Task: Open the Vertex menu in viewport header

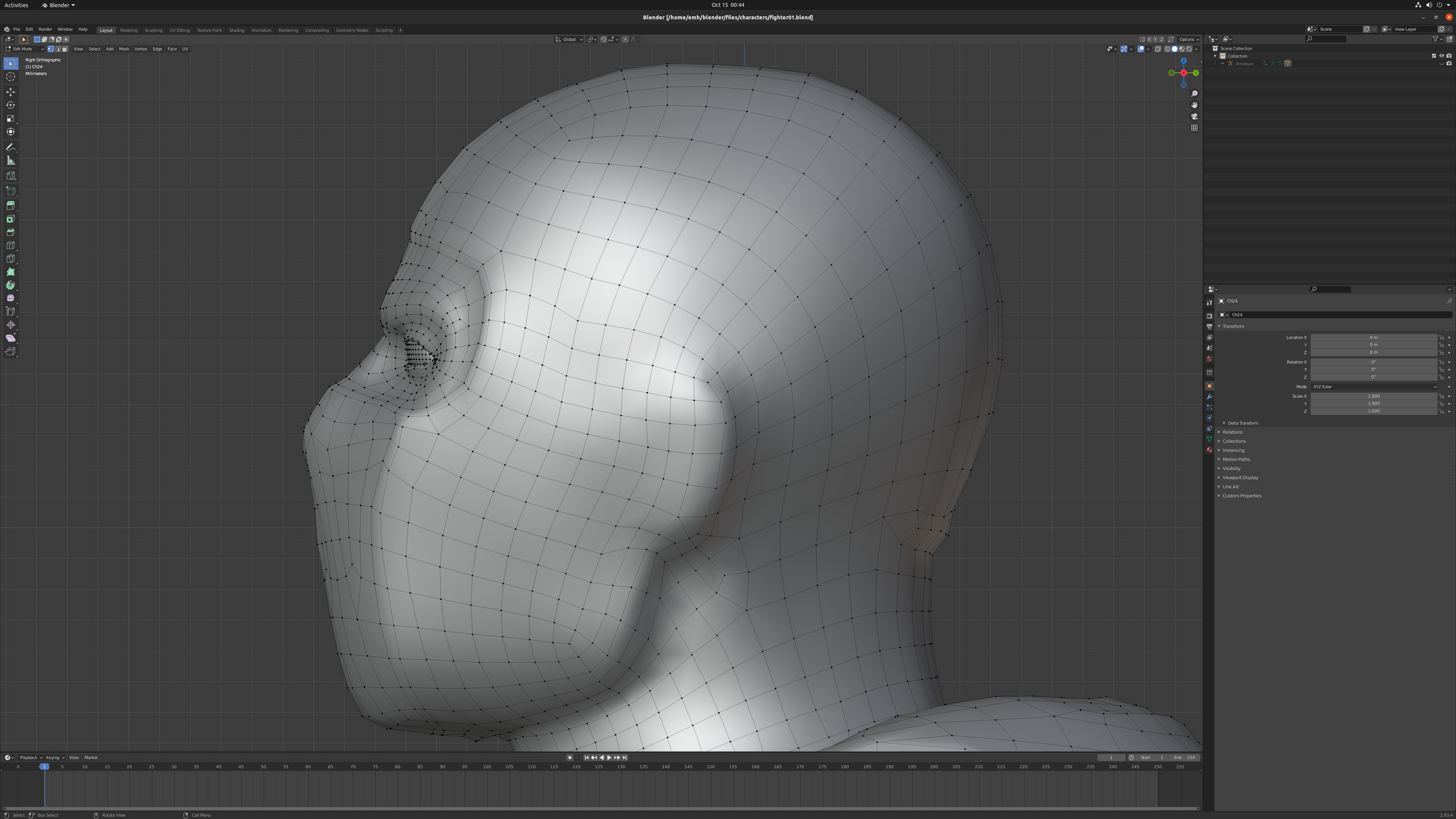Action: [x=141, y=49]
